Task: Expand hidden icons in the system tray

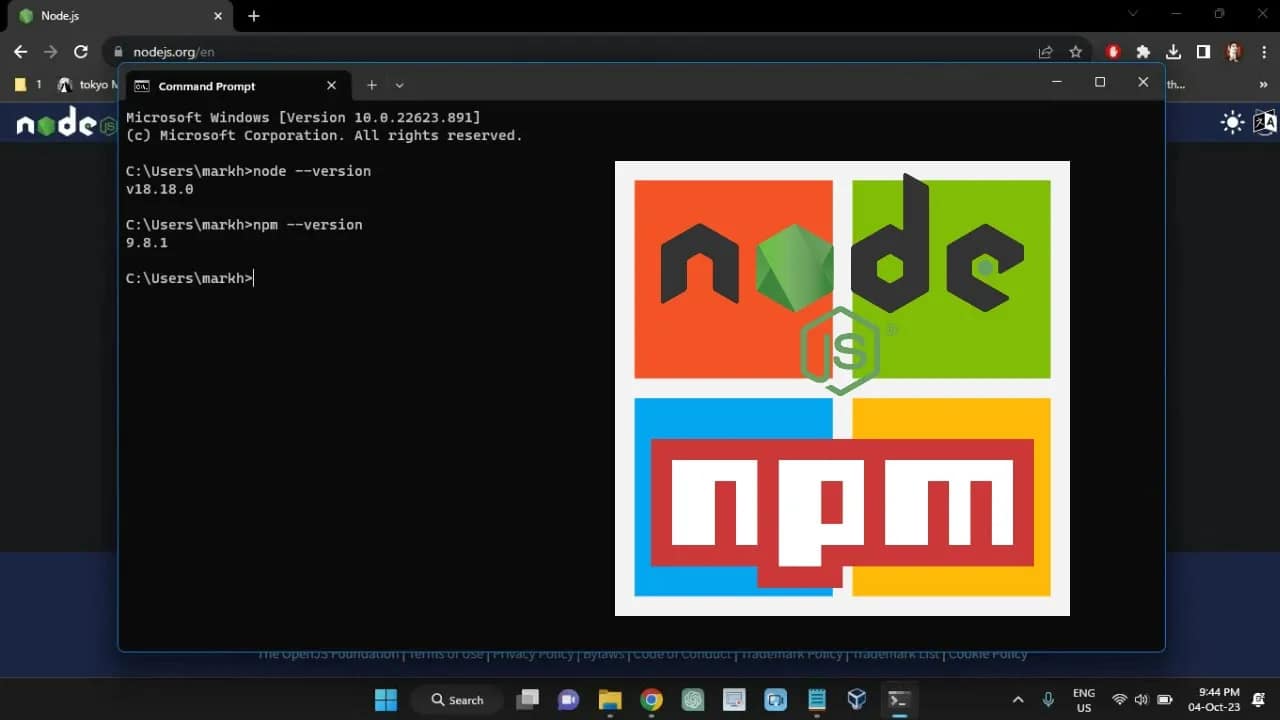Action: point(1018,700)
